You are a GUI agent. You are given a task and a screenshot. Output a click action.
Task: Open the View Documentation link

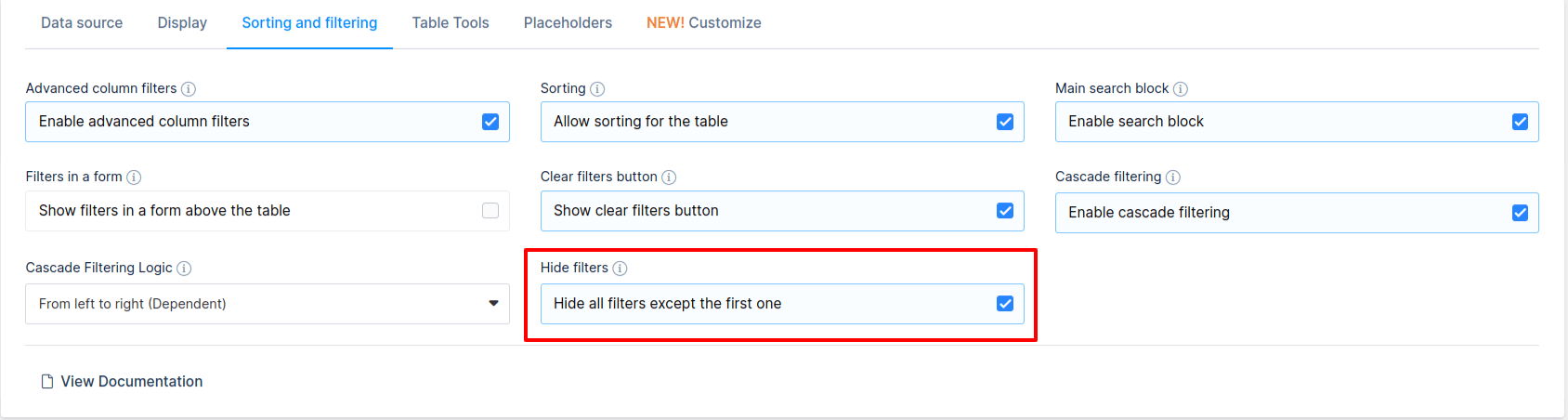pyautogui.click(x=132, y=382)
